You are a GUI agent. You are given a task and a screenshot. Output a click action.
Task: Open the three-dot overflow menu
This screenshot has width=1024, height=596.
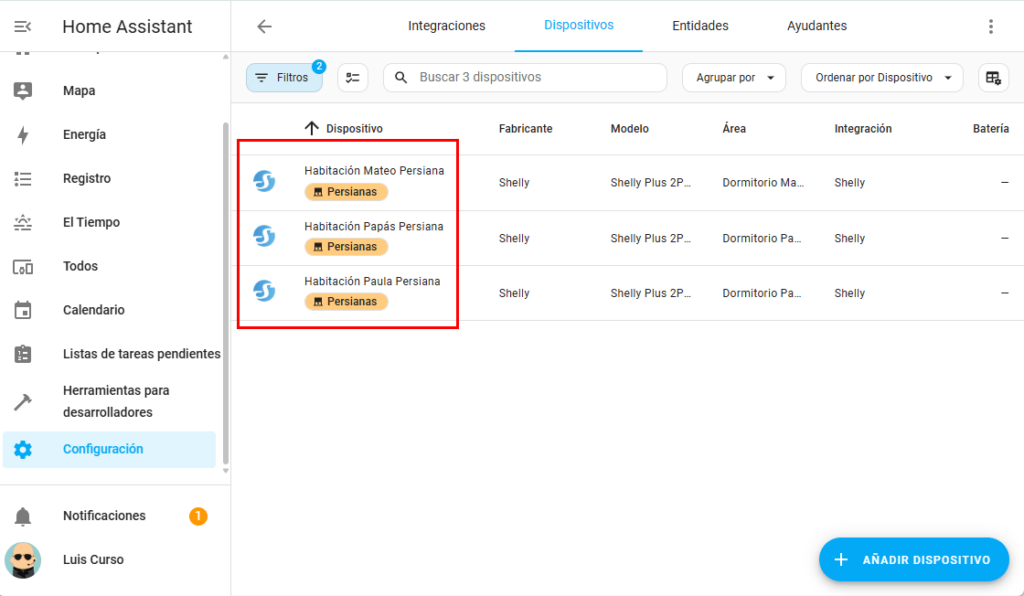coord(990,26)
